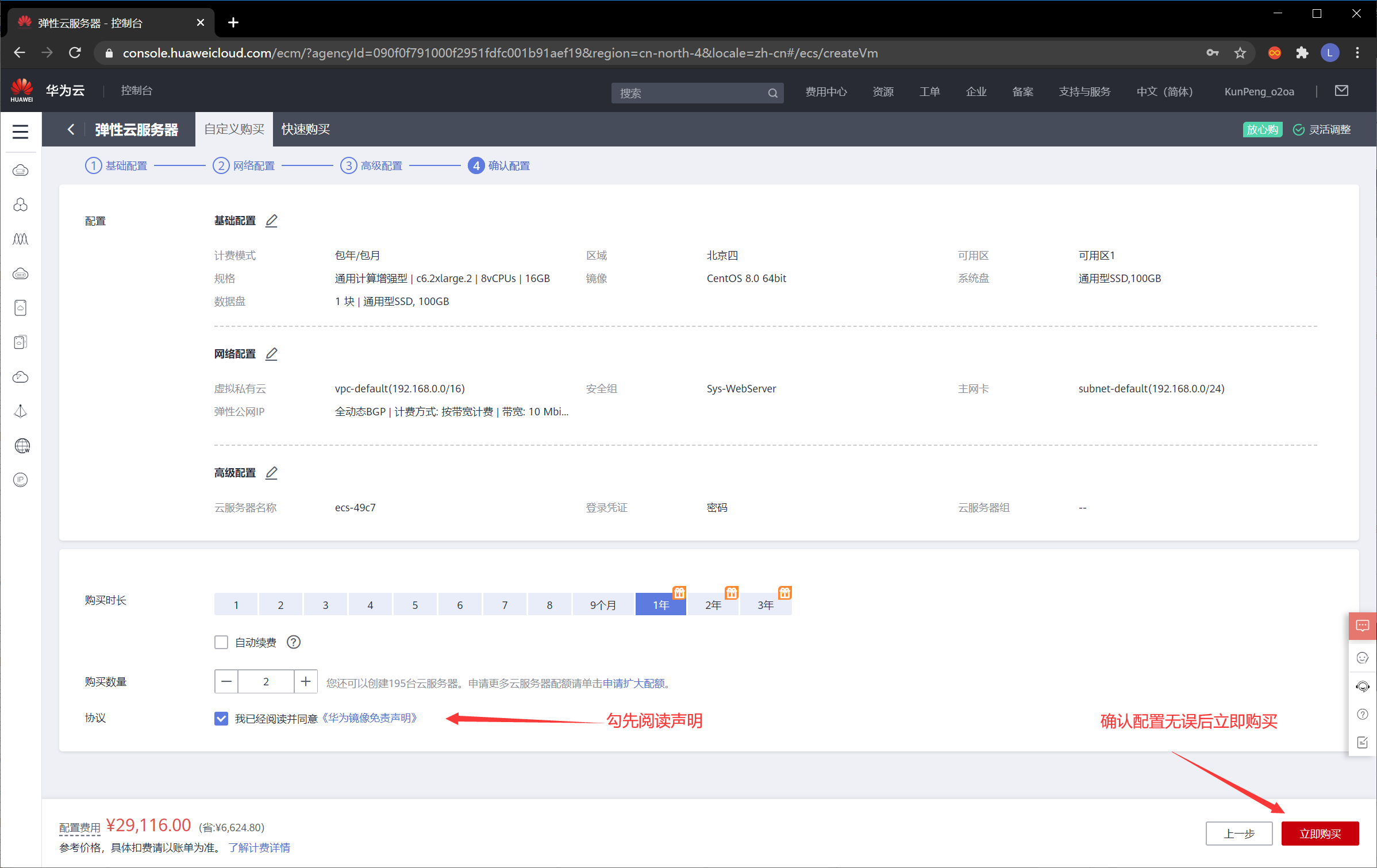Screen dimensions: 1377x868
Task: Enable the 自动续费 checkbox
Action: [221, 642]
